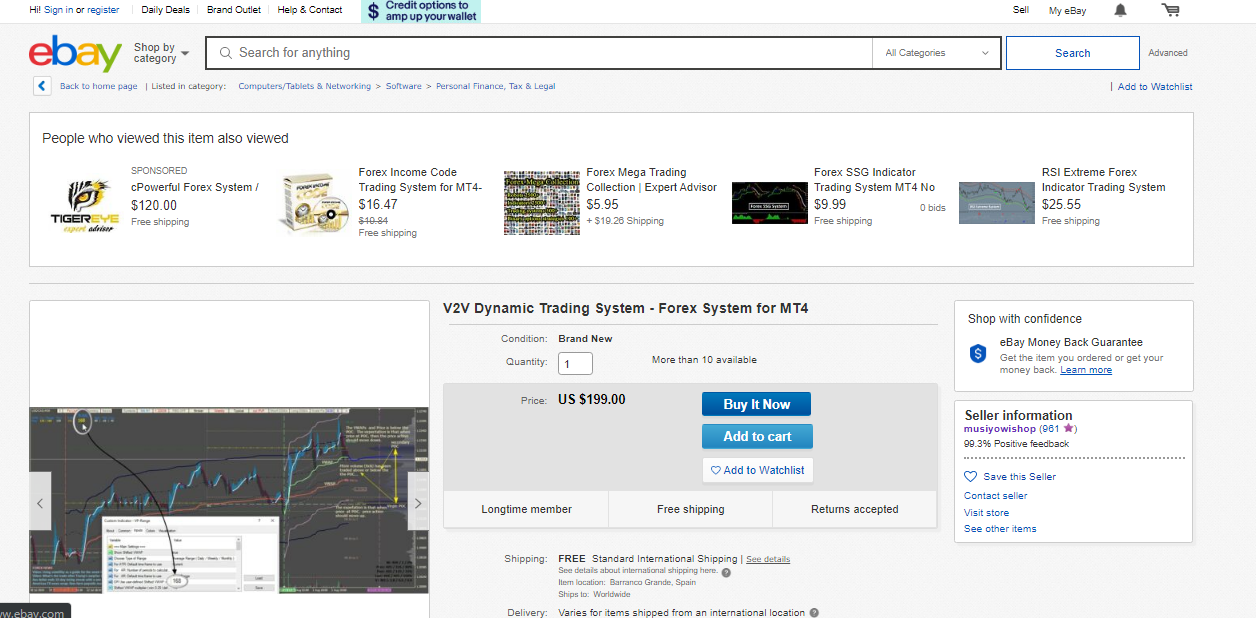Image resolution: width=1256 pixels, height=618 pixels.
Task: Open All Categories dropdown
Action: [x=937, y=53]
